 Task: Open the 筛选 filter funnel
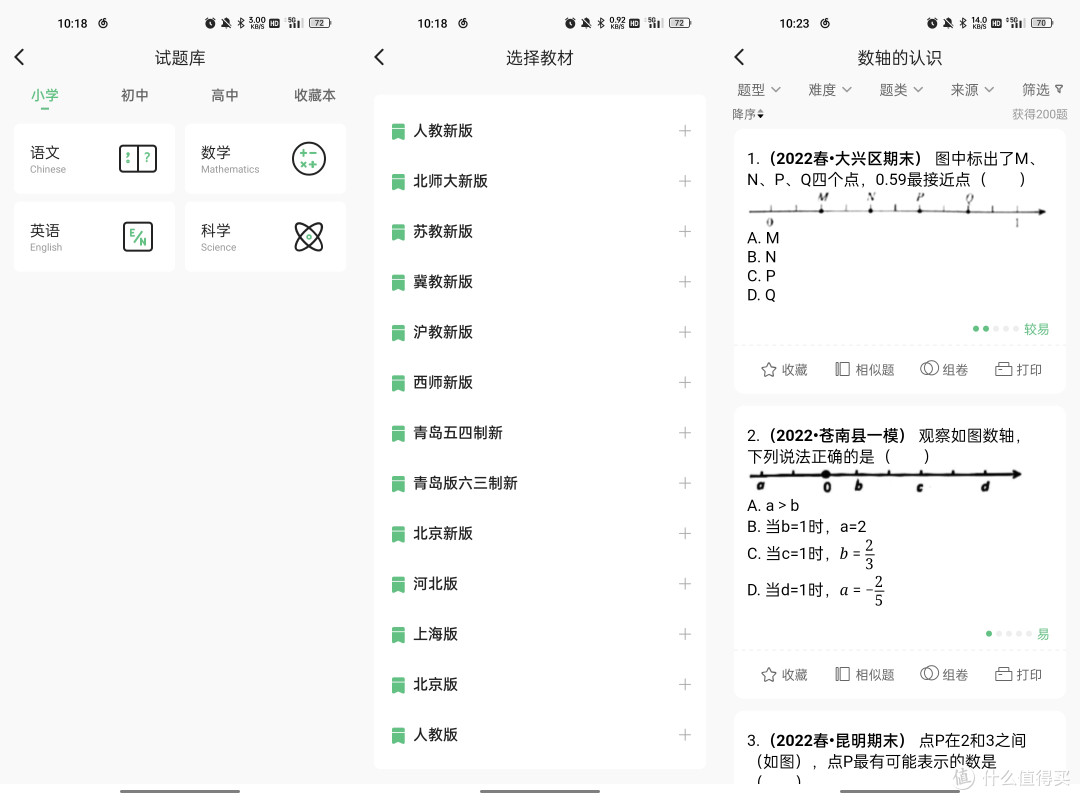(1043, 90)
